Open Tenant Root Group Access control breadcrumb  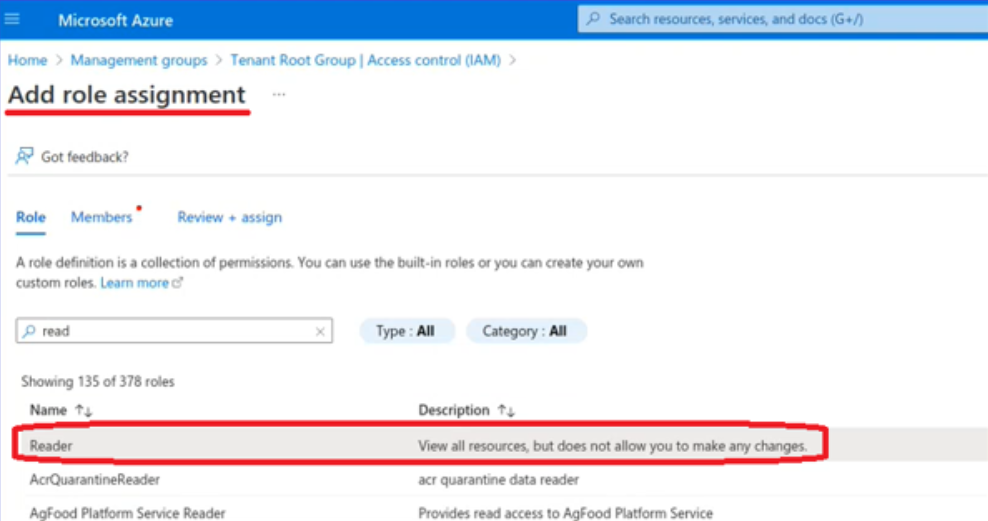coord(365,60)
